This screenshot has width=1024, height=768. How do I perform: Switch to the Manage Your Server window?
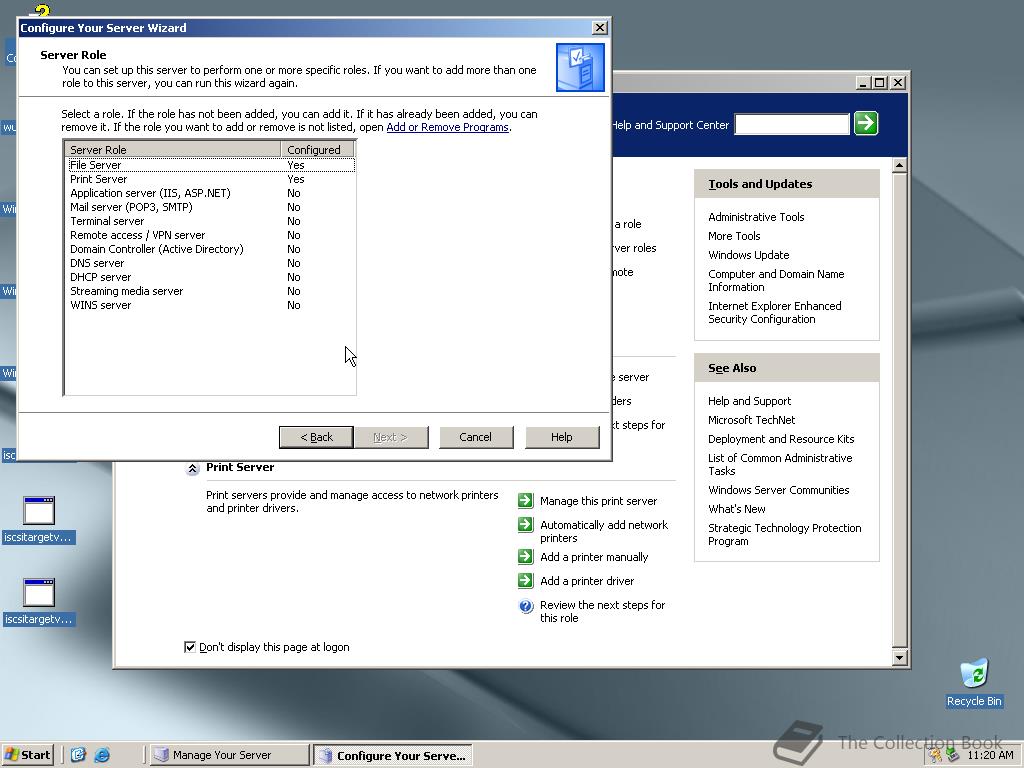(x=228, y=755)
